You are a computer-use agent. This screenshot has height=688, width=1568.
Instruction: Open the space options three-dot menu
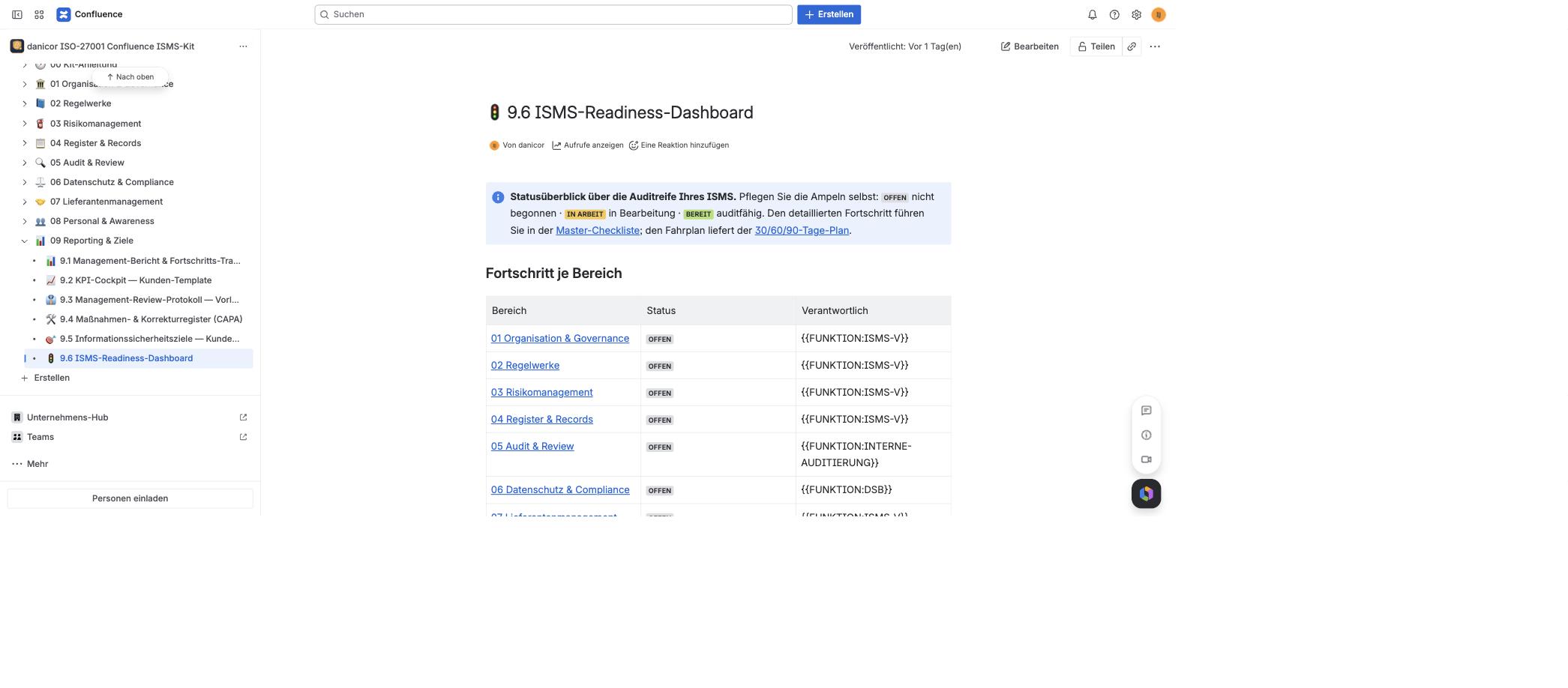click(x=243, y=46)
